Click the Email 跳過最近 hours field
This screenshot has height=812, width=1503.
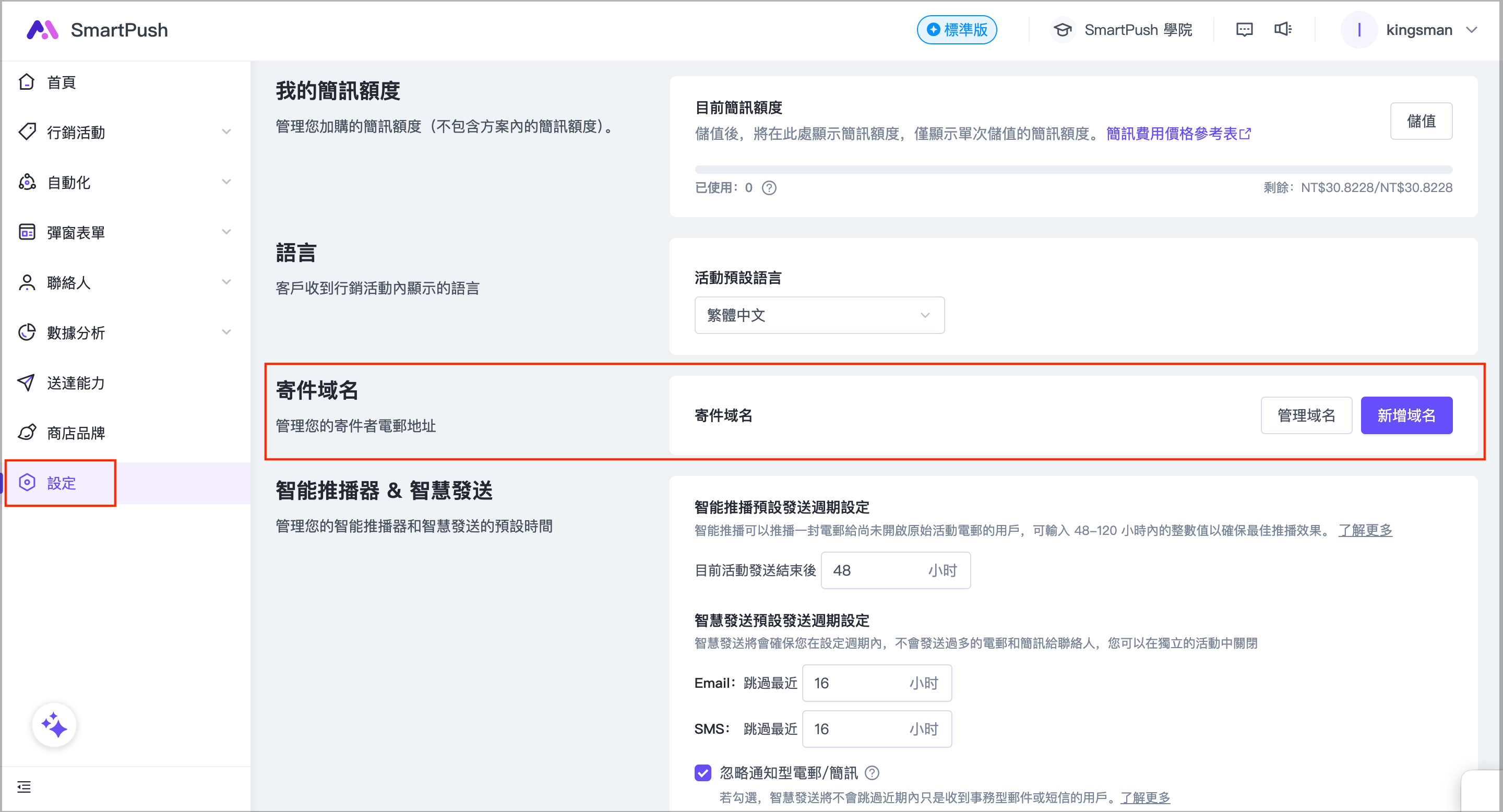click(857, 683)
